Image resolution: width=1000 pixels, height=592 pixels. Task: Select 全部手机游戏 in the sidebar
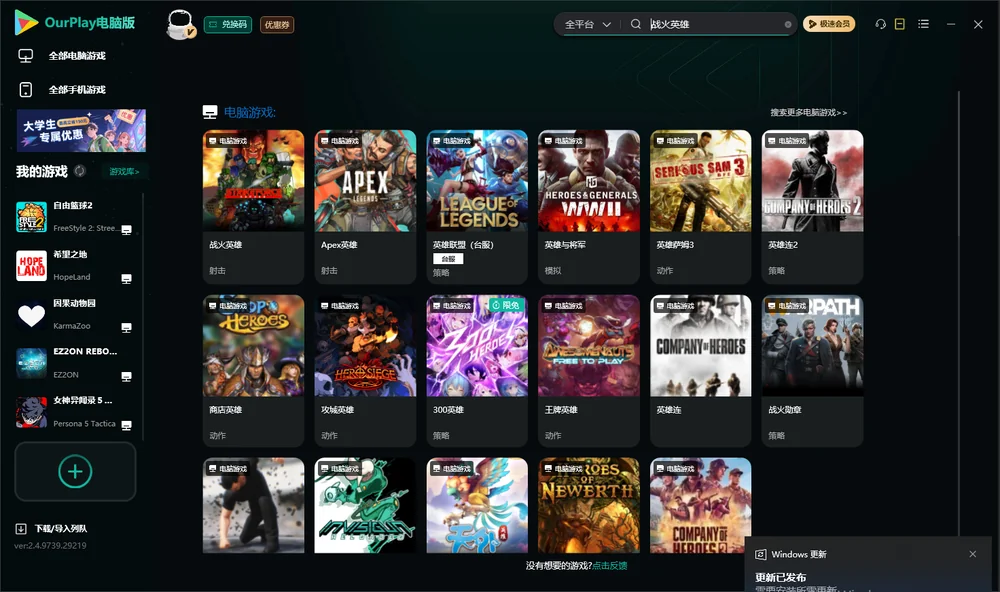coord(77,89)
